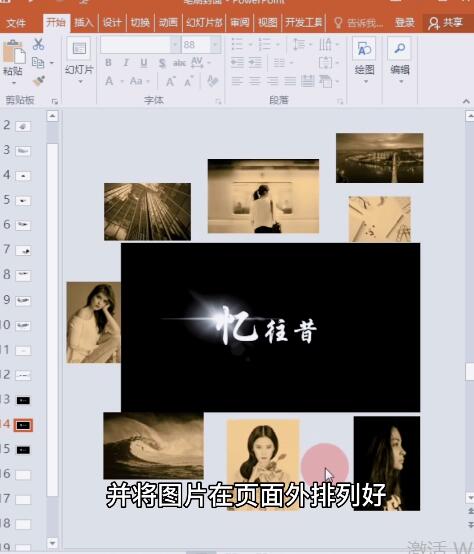The height and width of the screenshot is (554, 474).
Task: Open the bullets style dropdown arrow
Action: click(x=250, y=45)
